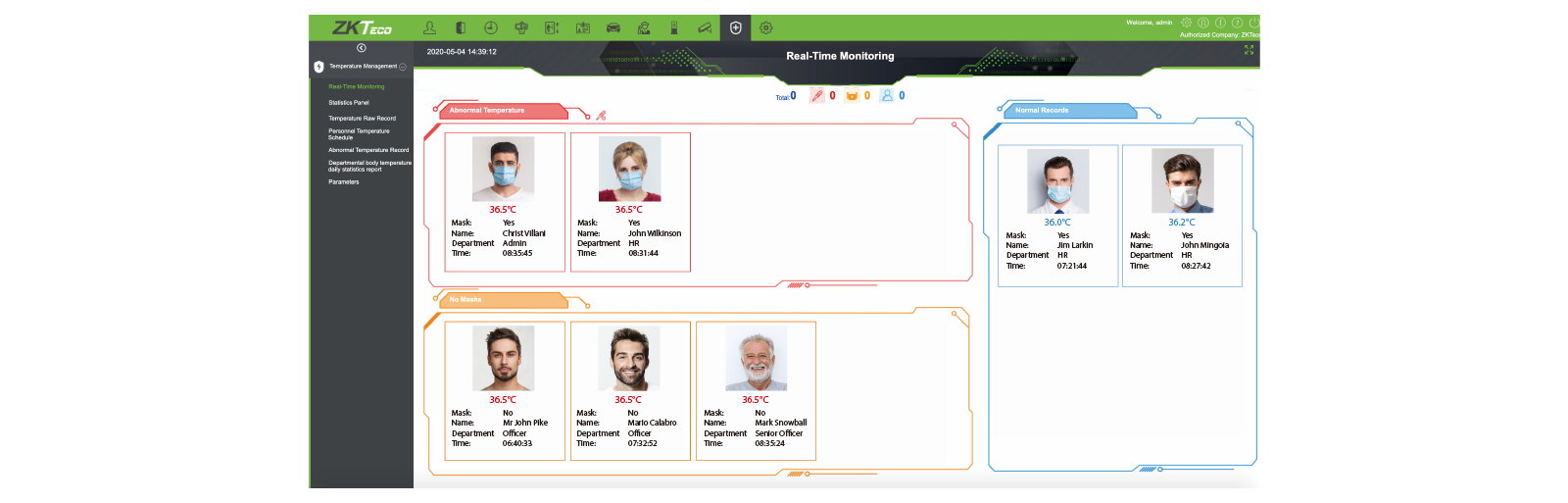Click the 'Senior Officer' department value
1568x503 pixels.
pyautogui.click(x=779, y=433)
